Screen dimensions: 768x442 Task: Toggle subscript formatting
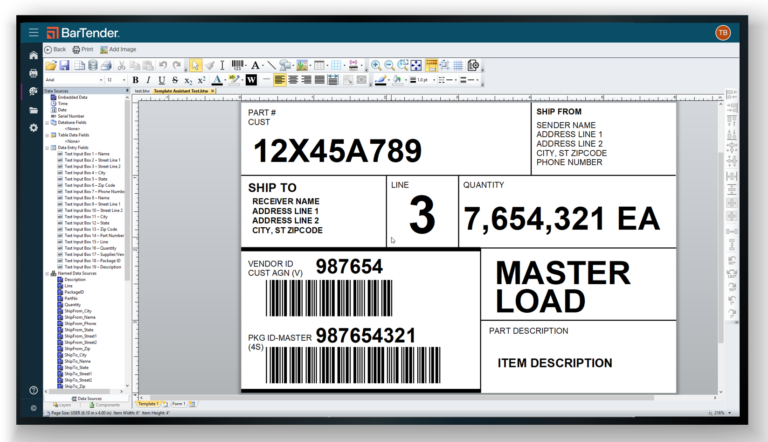coord(188,80)
